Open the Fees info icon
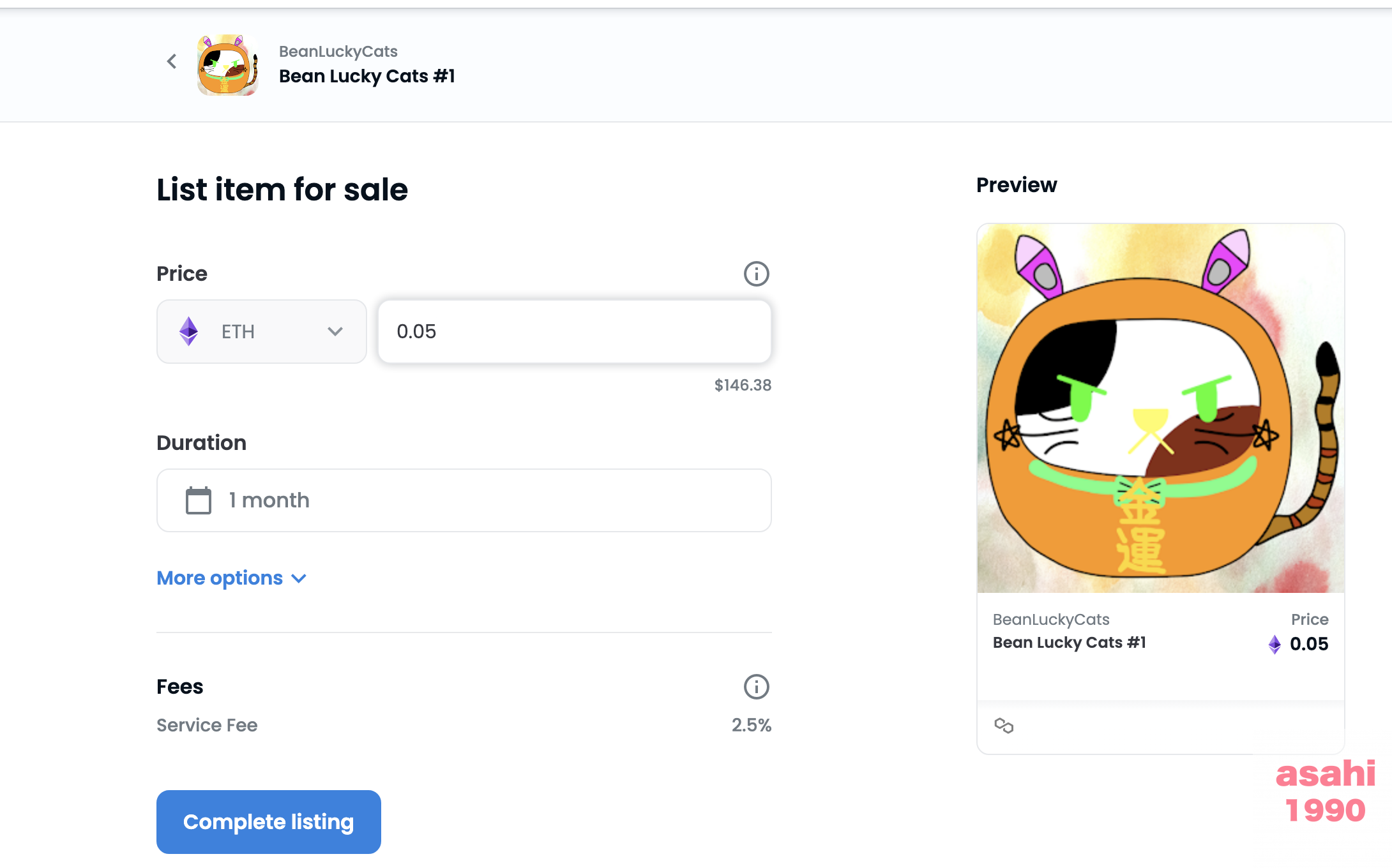The height and width of the screenshot is (868, 1392). point(756,687)
